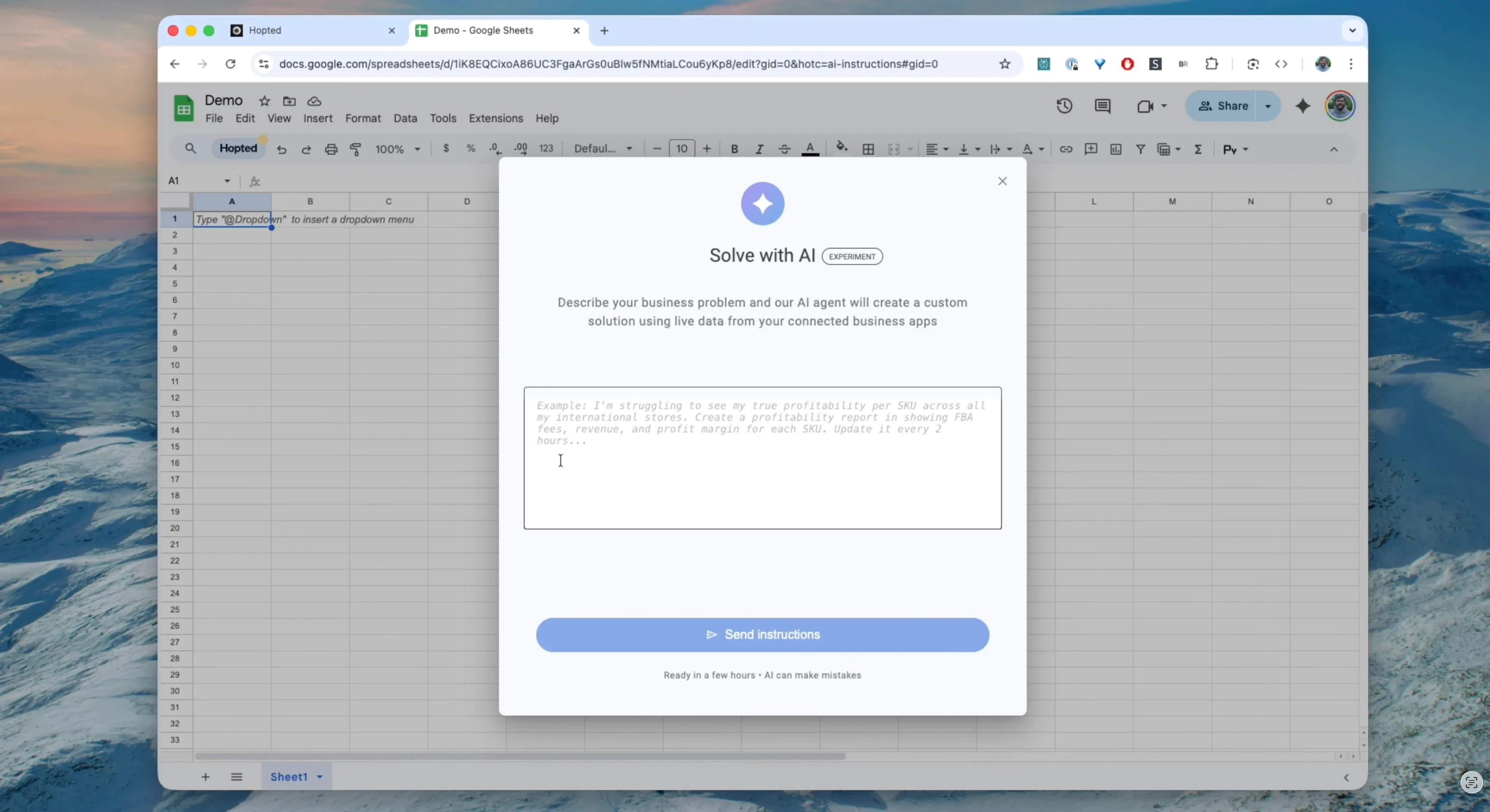Open the text color picker
Image resolution: width=1490 pixels, height=812 pixels.
(811, 149)
